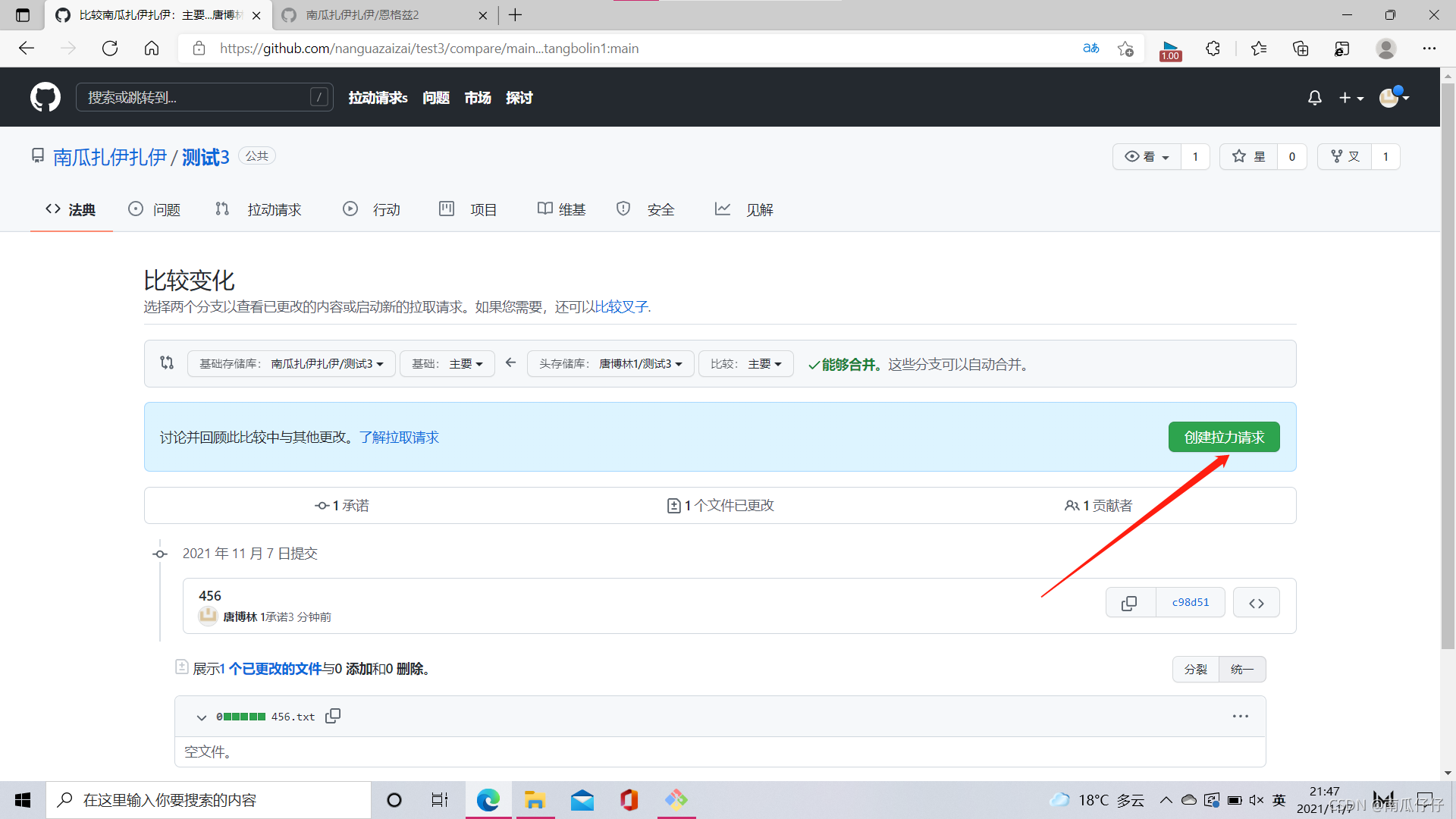Switch diff view to 分裂 (split)
The height and width of the screenshot is (819, 1456).
[1195, 669]
